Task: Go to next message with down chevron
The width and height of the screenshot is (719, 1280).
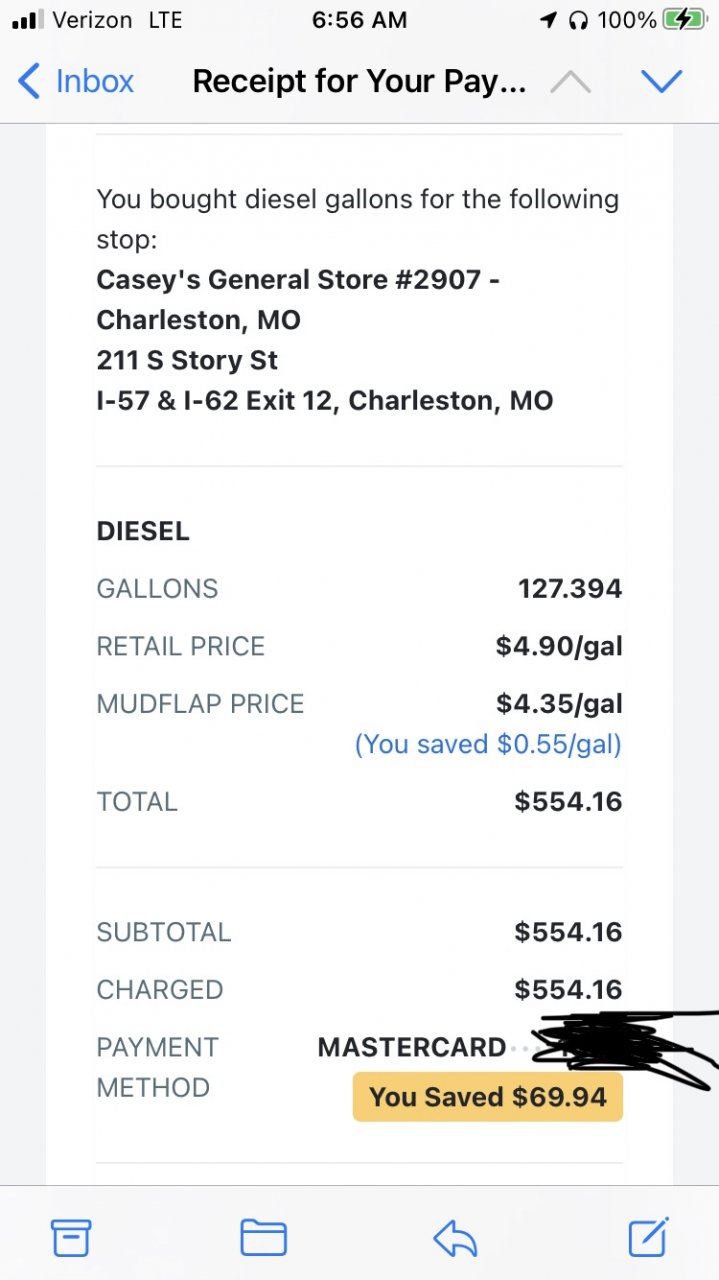Action: pyautogui.click(x=661, y=81)
